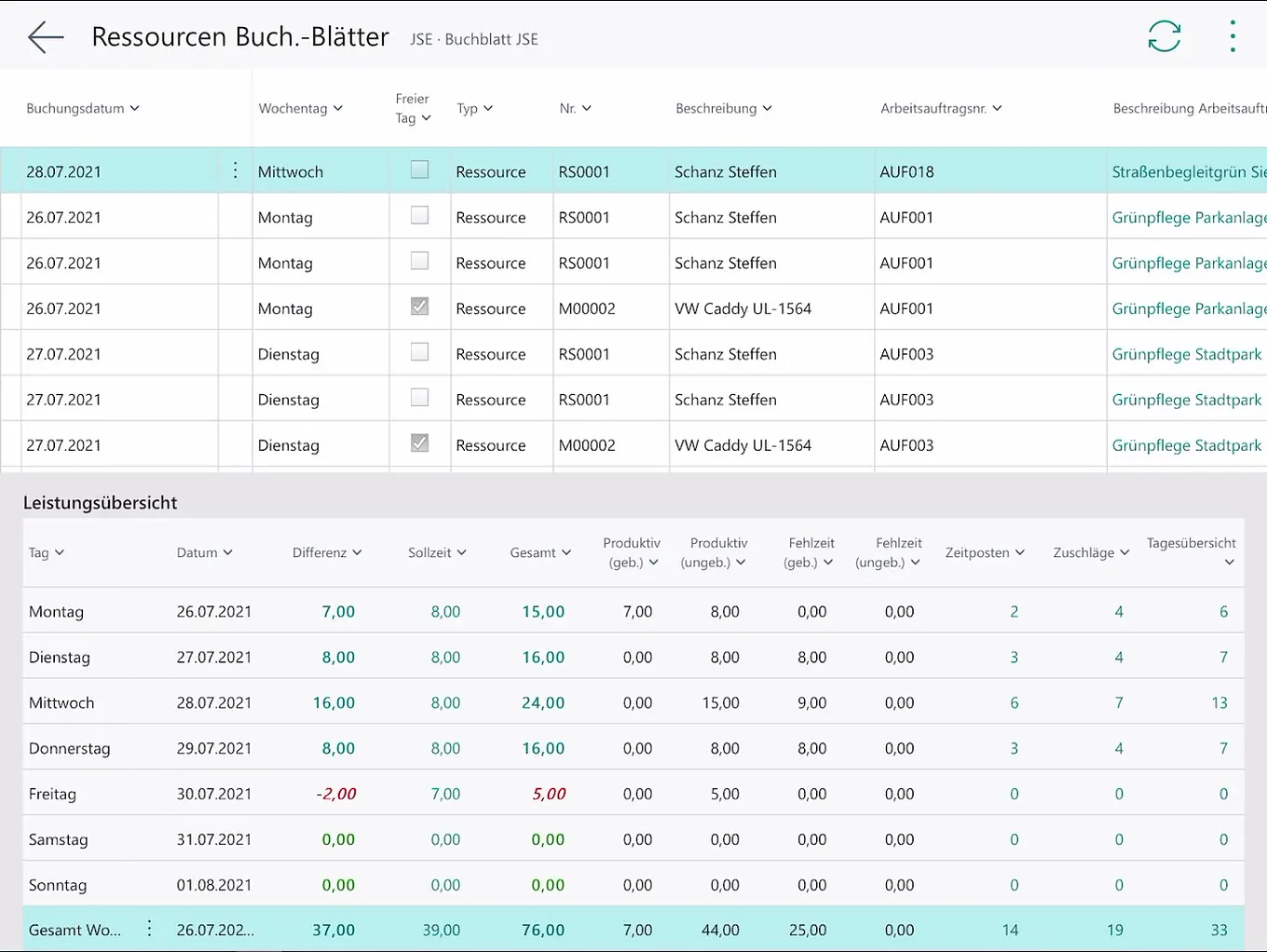Toggle Freier Tag checkbox for Mittwoch row
Screen dimensions: 1267x952
click(420, 170)
